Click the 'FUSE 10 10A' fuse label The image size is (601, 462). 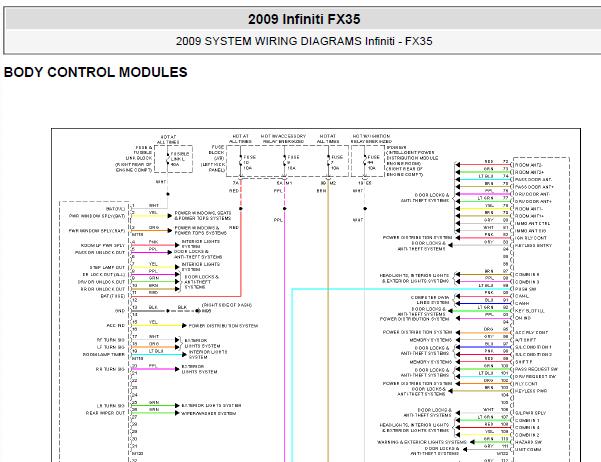250,162
